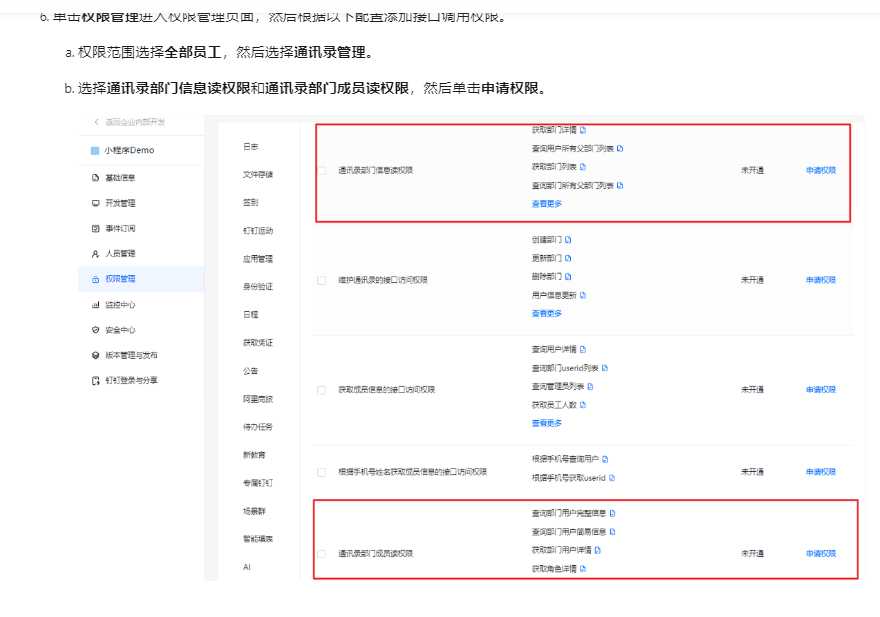880x617 pixels.
Task: Click the 安全中心 shield icon
Action: pyautogui.click(x=95, y=330)
